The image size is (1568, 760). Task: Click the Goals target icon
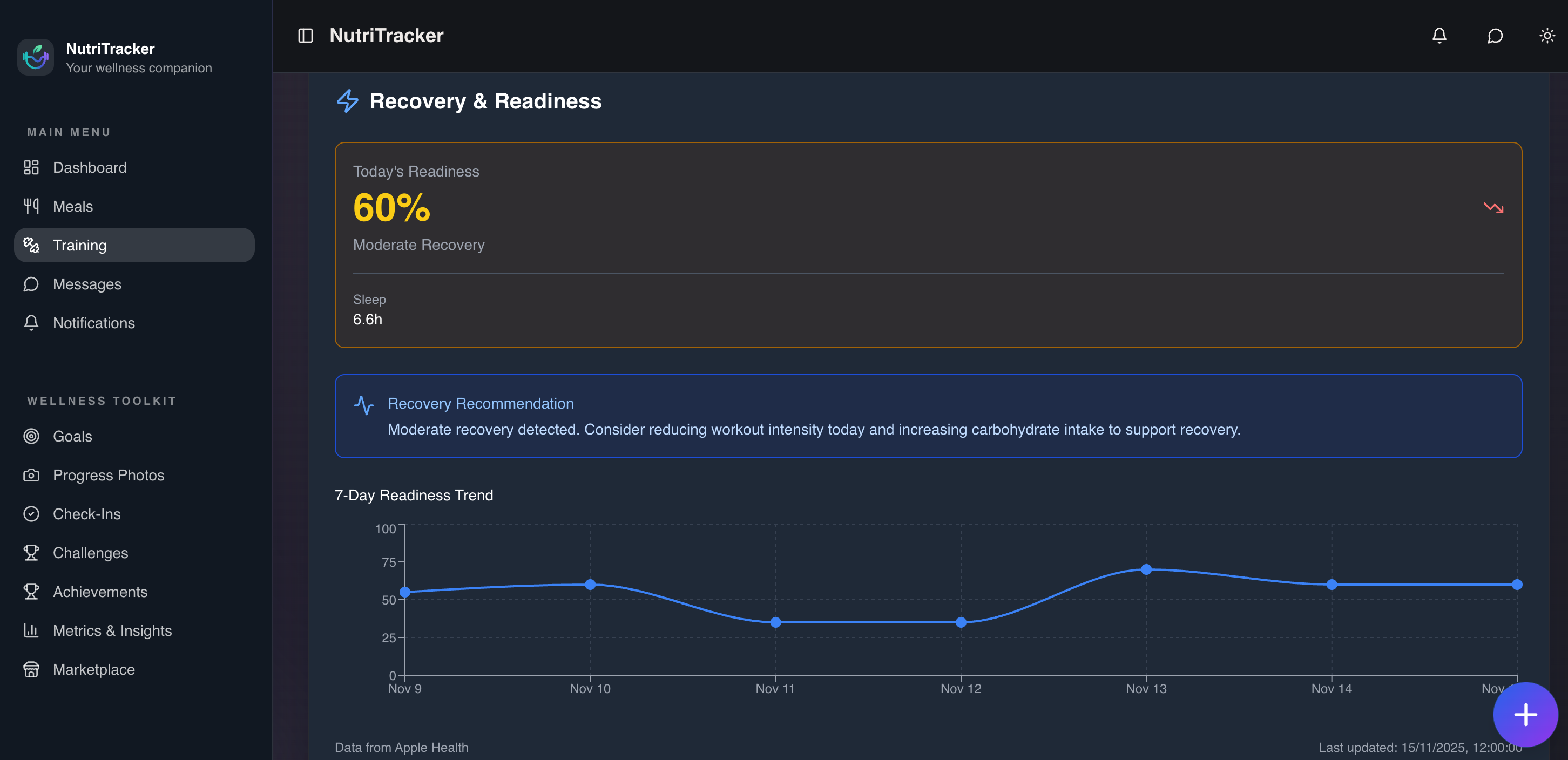(x=31, y=436)
